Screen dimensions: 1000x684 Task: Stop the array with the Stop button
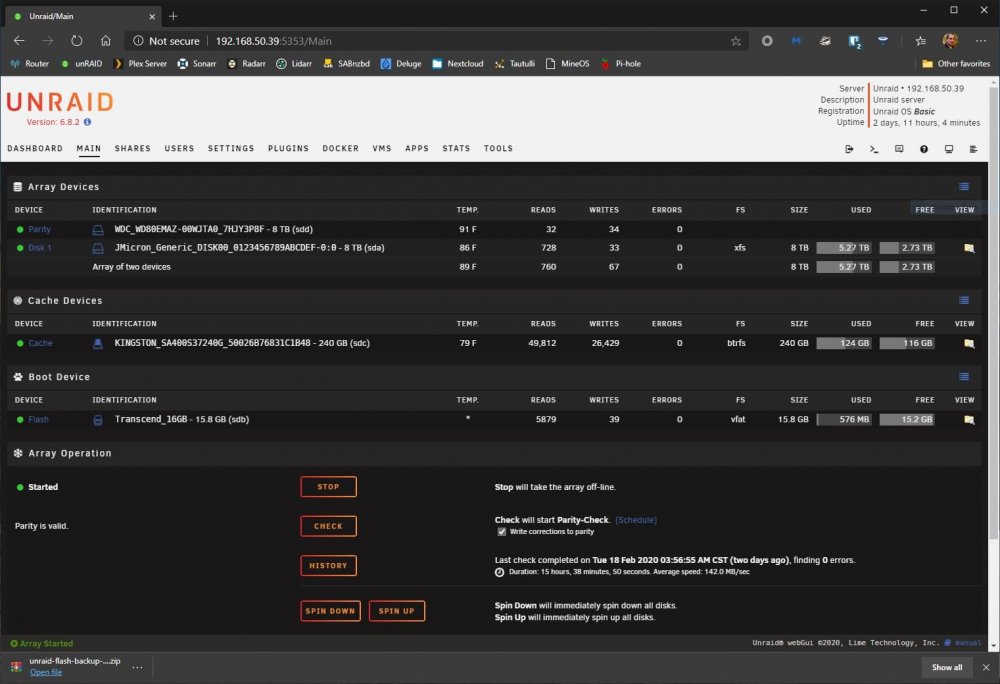click(x=328, y=486)
